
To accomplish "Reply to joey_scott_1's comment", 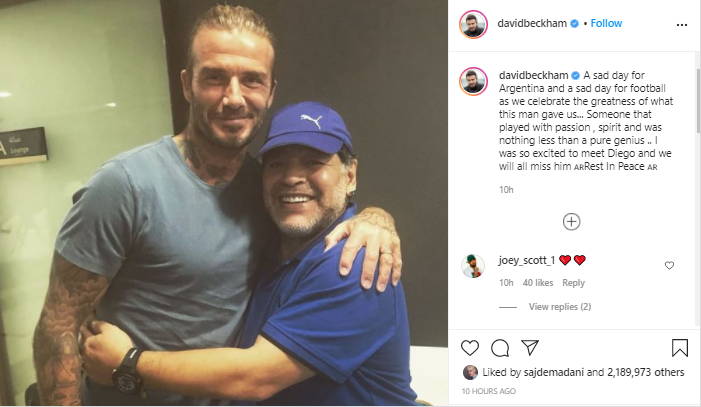I will (574, 283).
